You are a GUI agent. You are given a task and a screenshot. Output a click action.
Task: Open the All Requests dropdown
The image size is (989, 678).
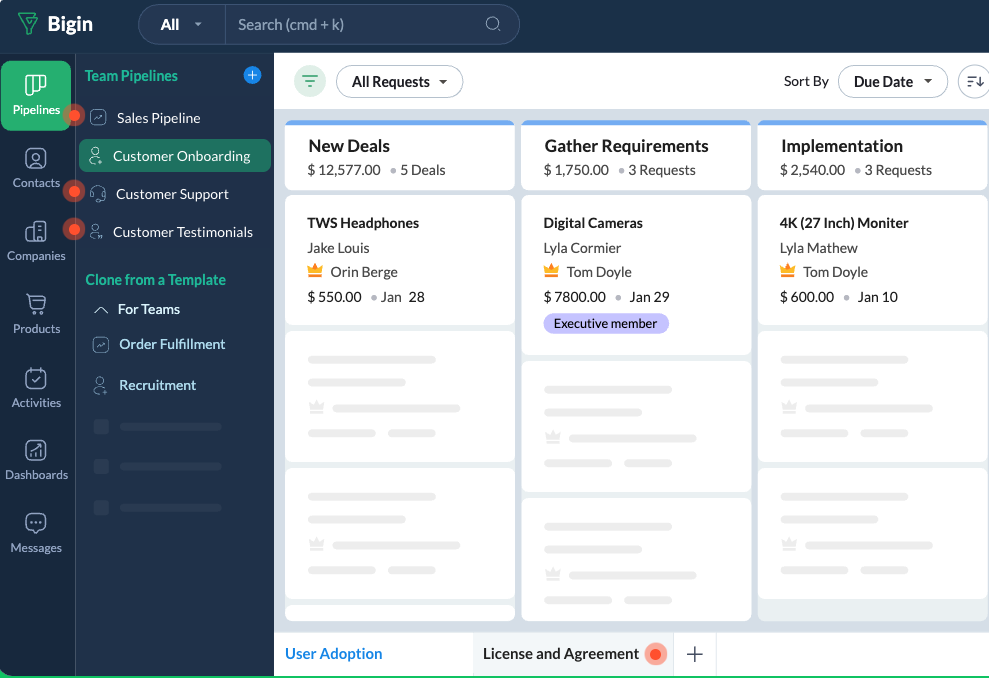399,82
